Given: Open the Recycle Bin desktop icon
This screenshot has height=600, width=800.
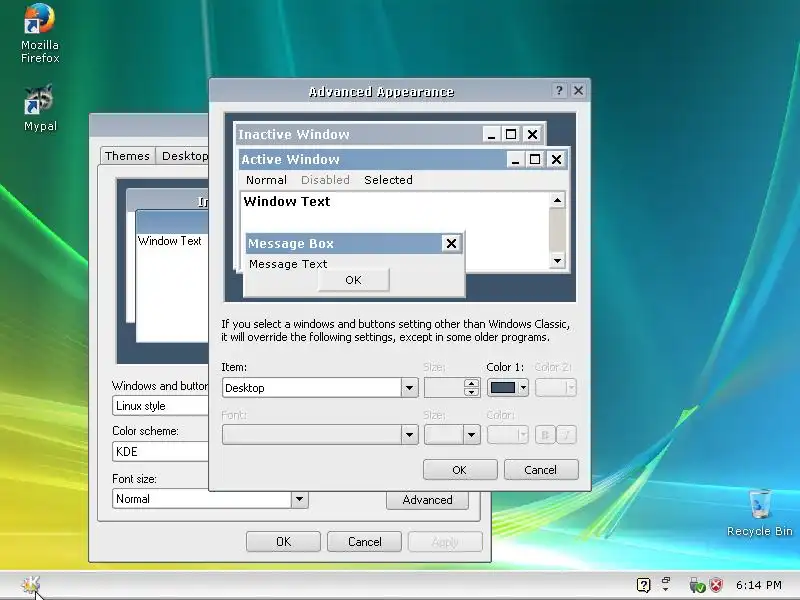Looking at the screenshot, I should pos(760,513).
